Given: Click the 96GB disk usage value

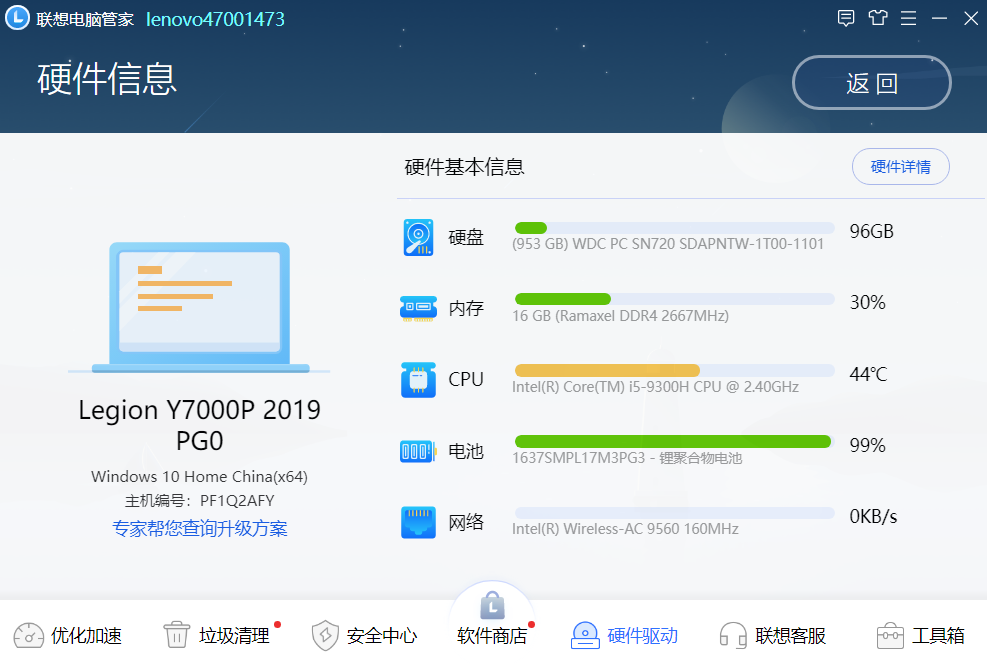Looking at the screenshot, I should [872, 232].
